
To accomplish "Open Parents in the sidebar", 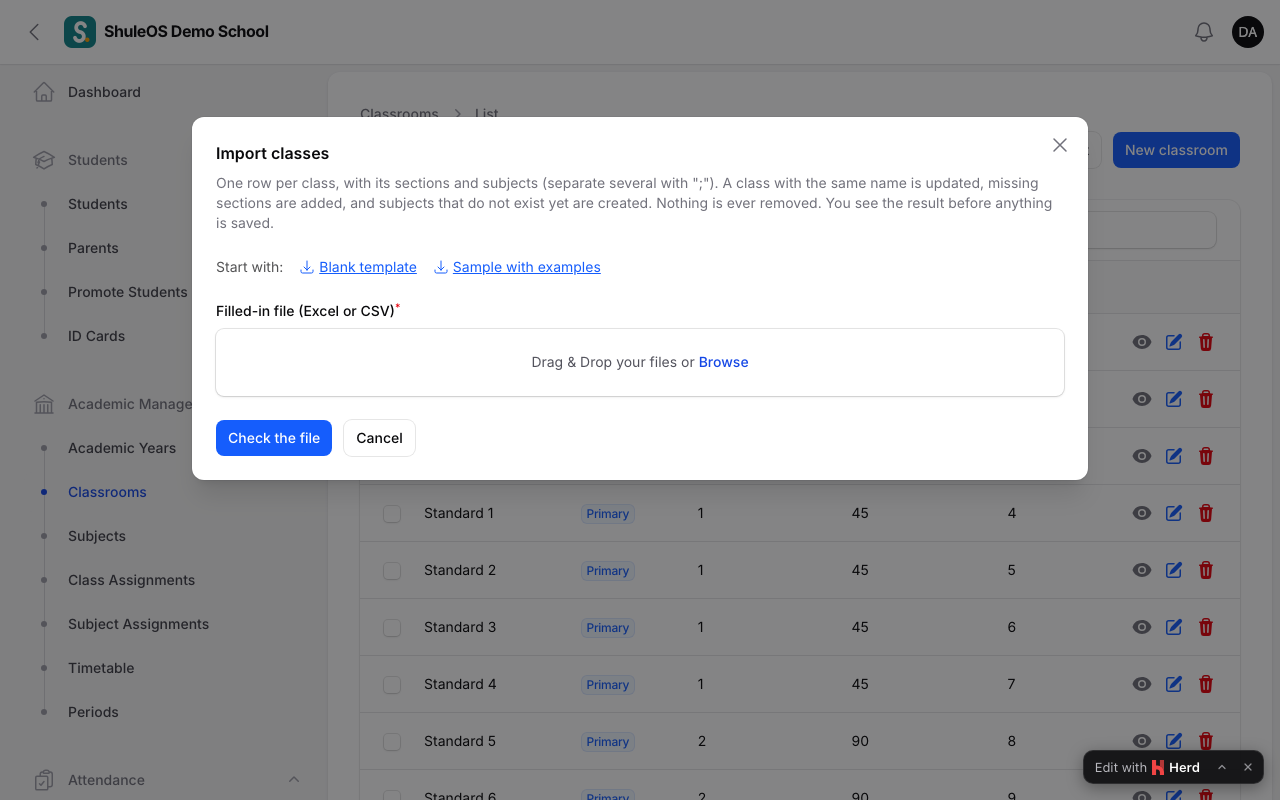I will click(x=93, y=248).
